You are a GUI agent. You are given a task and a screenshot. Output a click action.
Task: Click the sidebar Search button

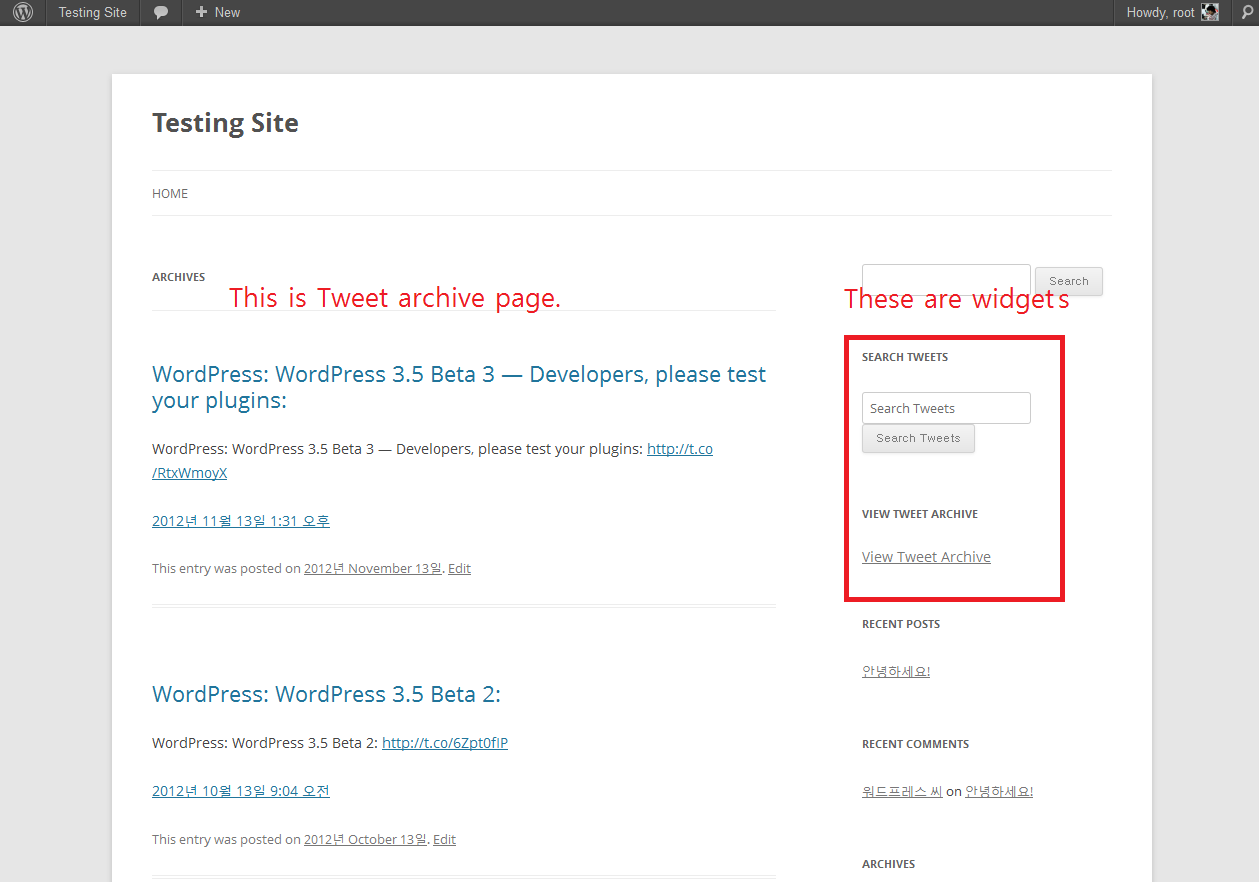pyautogui.click(x=1069, y=281)
